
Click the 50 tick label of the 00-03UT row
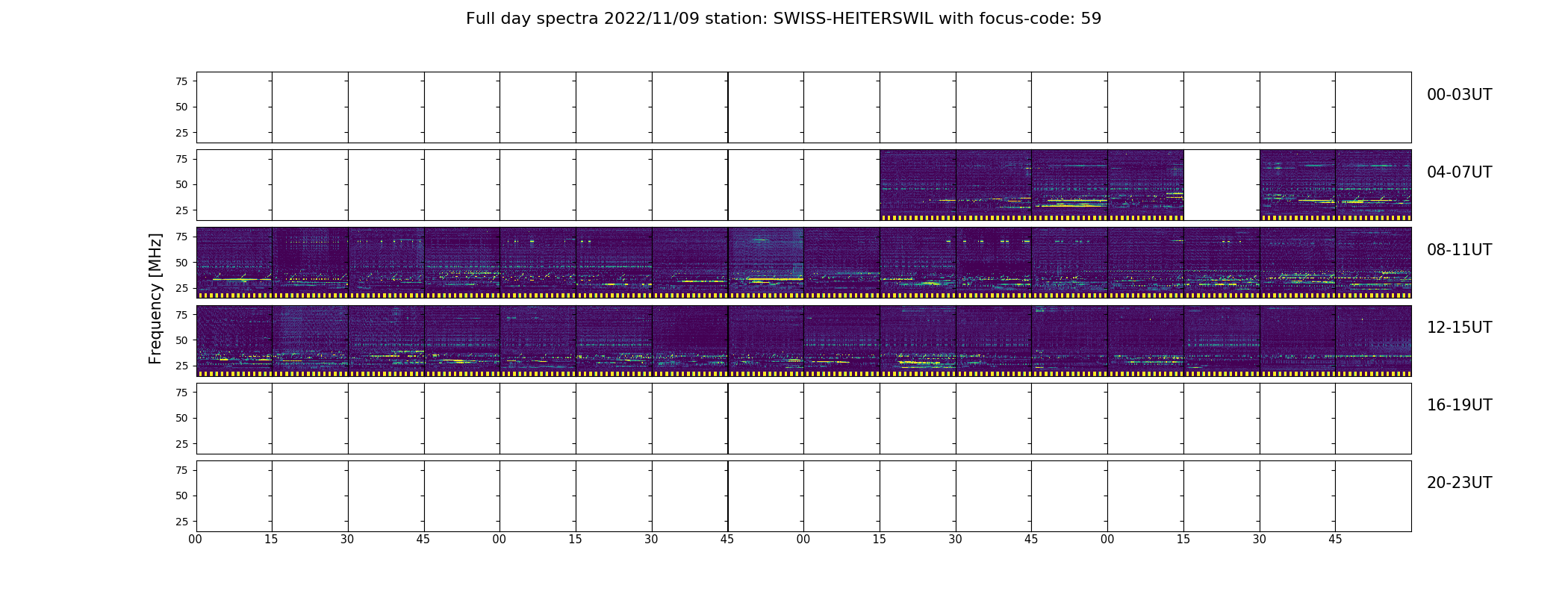[x=181, y=107]
